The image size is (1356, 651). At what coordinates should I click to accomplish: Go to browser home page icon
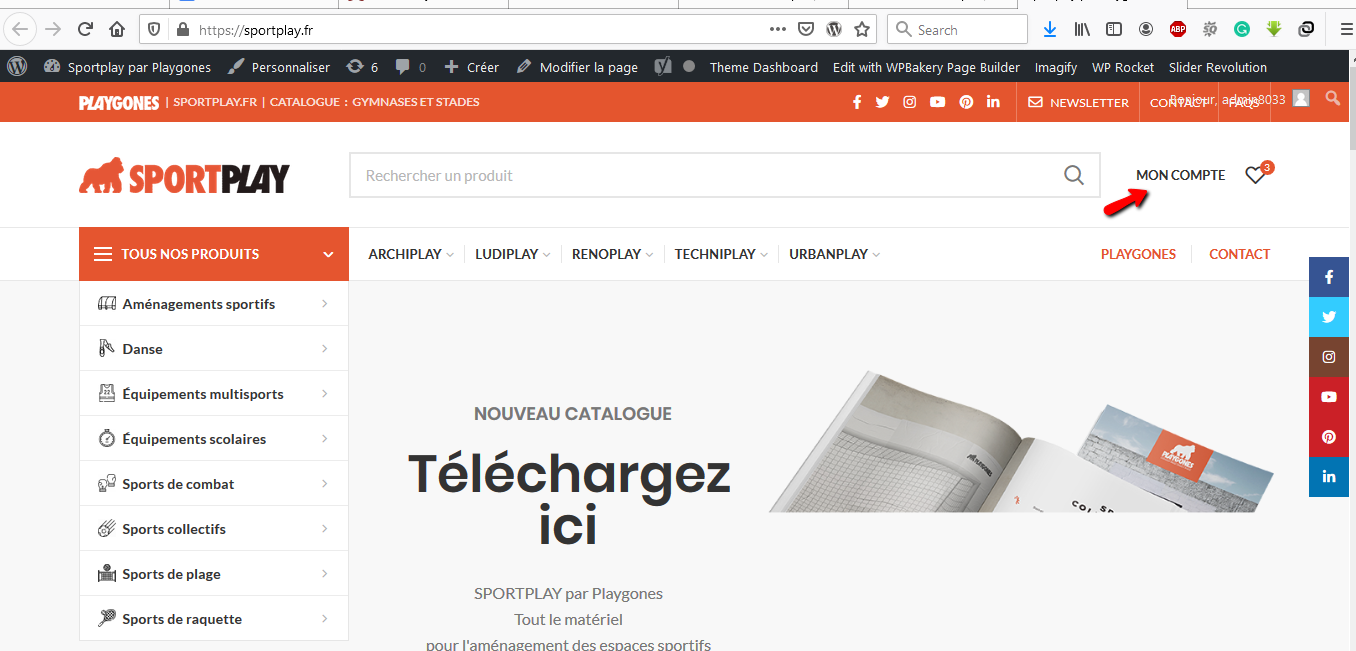117,30
